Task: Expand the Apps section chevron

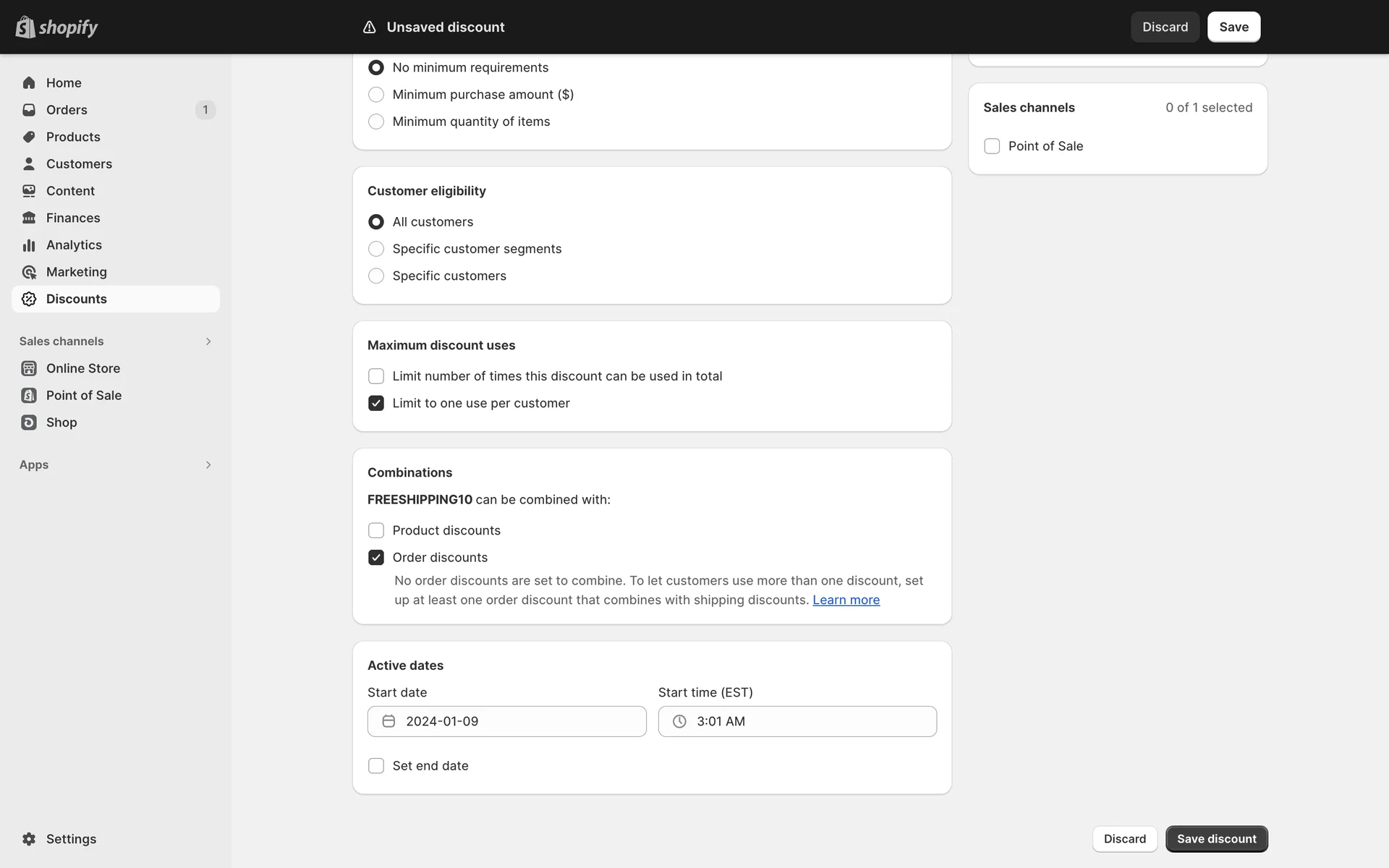Action: click(x=208, y=465)
